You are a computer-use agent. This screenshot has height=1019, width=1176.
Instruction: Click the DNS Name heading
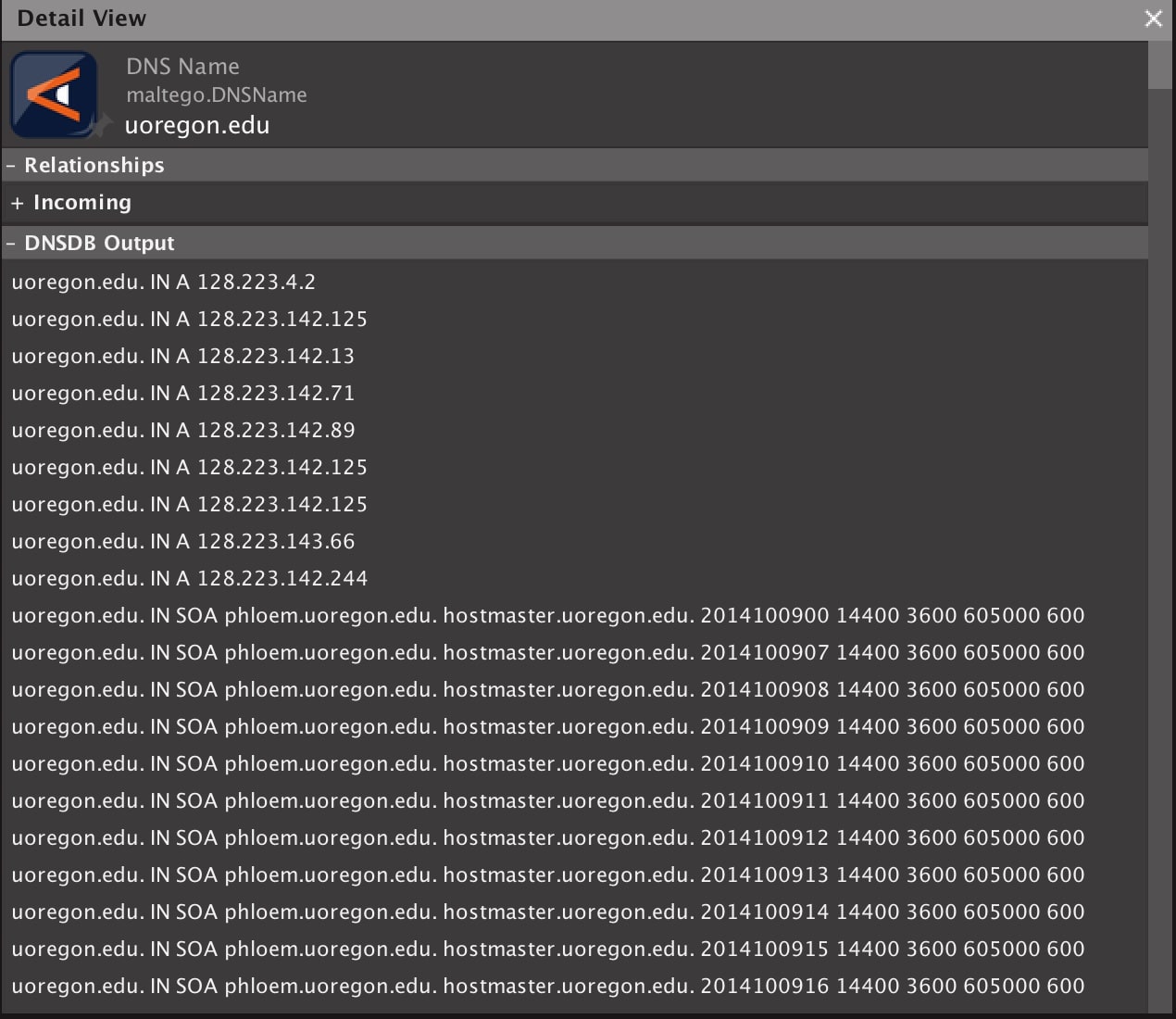click(182, 67)
